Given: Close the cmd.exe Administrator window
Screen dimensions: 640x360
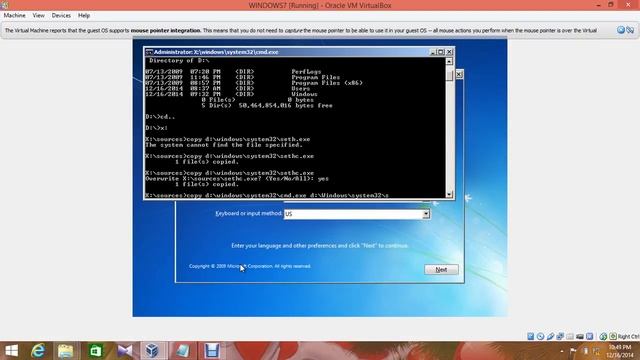Looking at the screenshot, I should pyautogui.click(x=449, y=52).
